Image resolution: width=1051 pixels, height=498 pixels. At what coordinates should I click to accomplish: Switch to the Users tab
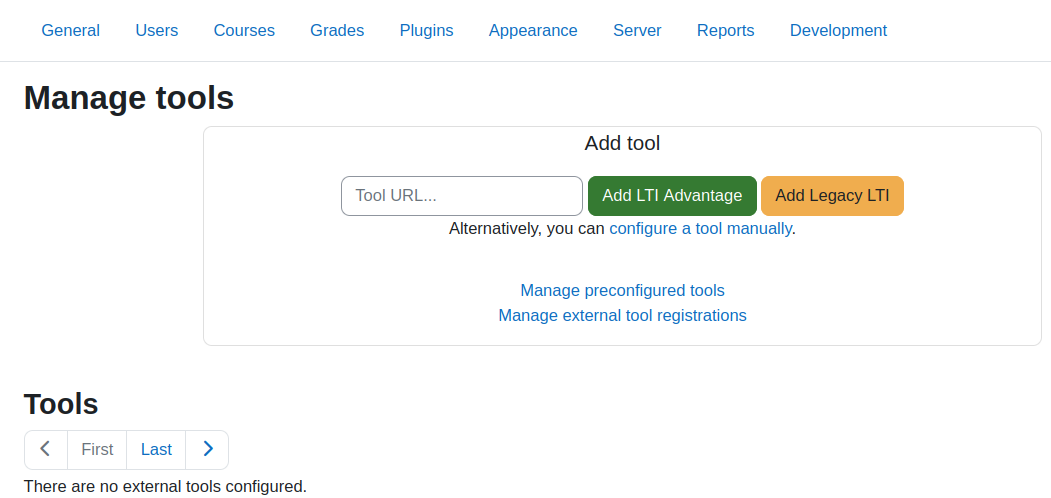pyautogui.click(x=157, y=30)
